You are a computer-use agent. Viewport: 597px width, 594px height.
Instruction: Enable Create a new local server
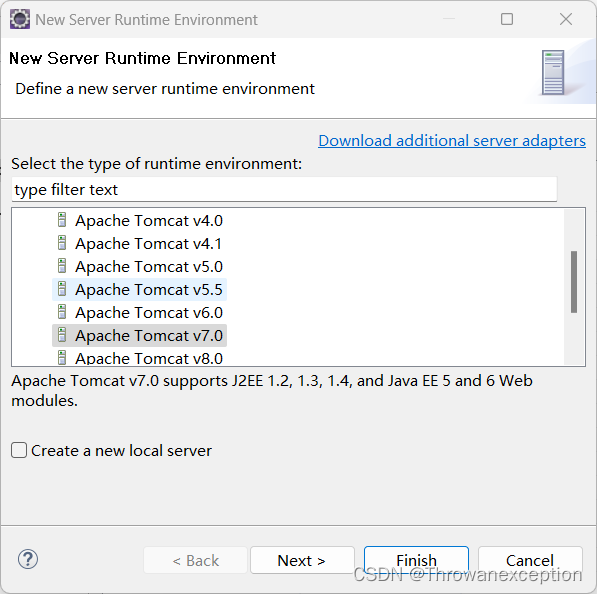19,450
